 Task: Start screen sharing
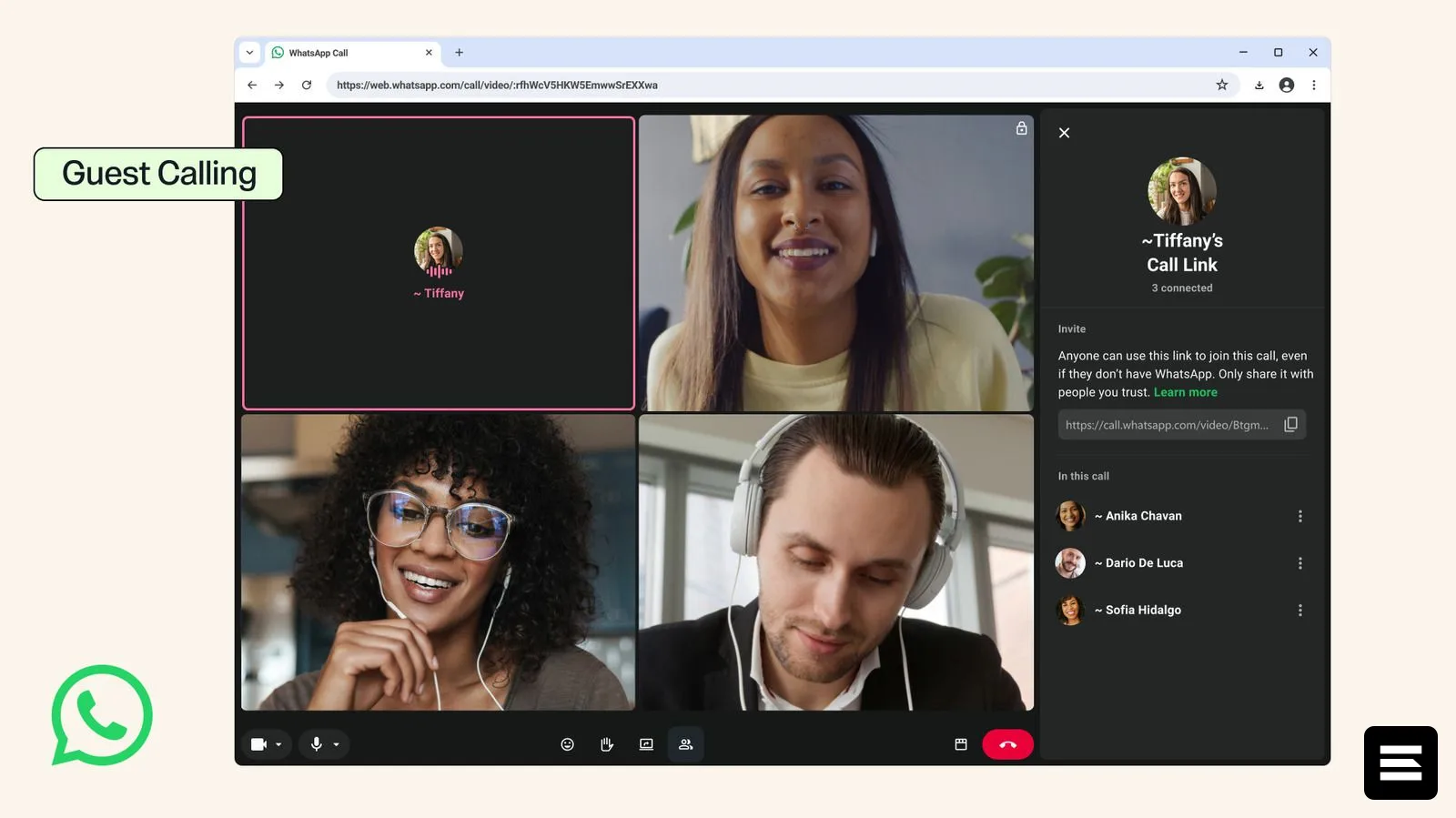646,744
